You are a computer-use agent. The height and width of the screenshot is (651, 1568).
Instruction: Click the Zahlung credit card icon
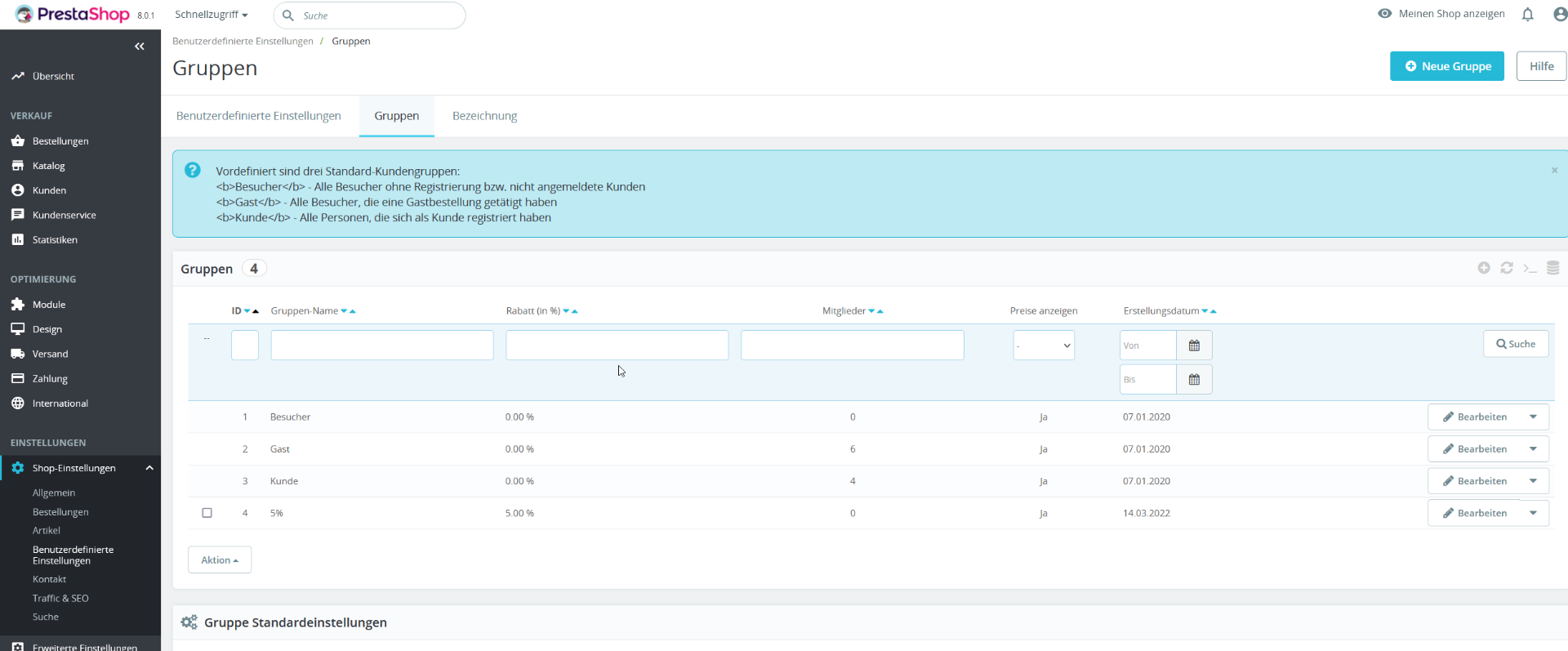pos(18,378)
